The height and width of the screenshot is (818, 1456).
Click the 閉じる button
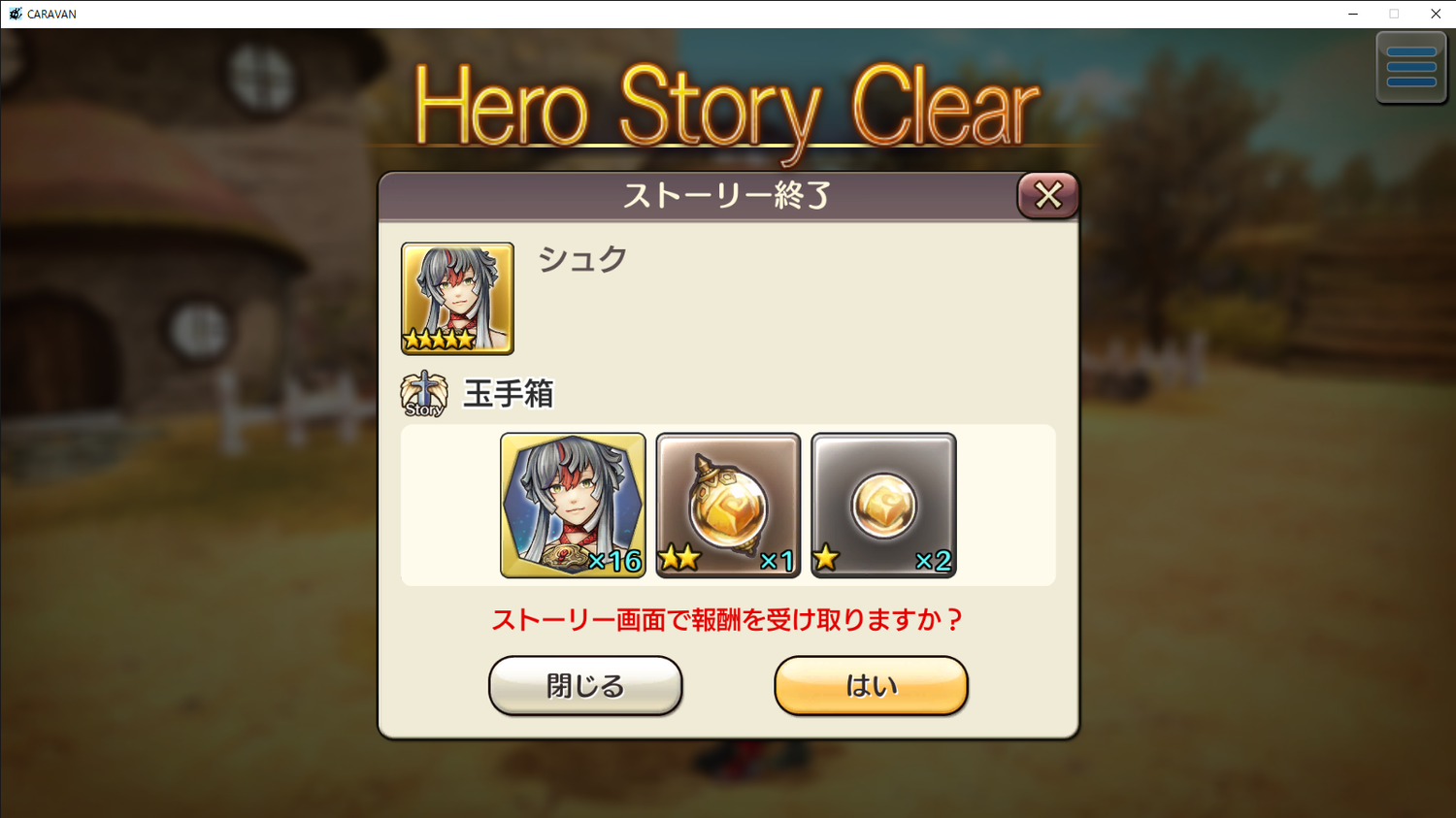585,685
